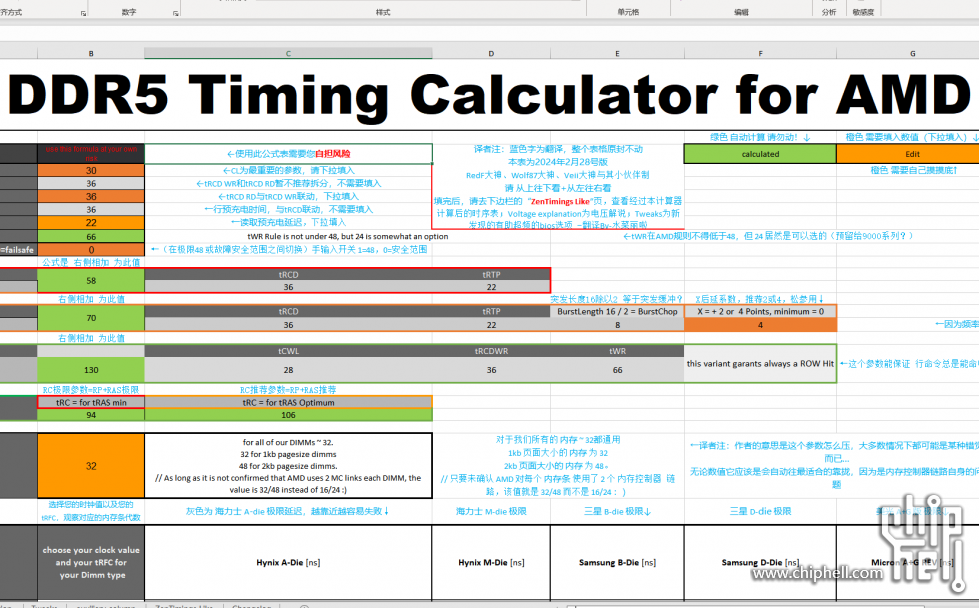Image resolution: width=979 pixels, height=608 pixels.
Task: Select the green cell showing 70
Action: pos(91,318)
